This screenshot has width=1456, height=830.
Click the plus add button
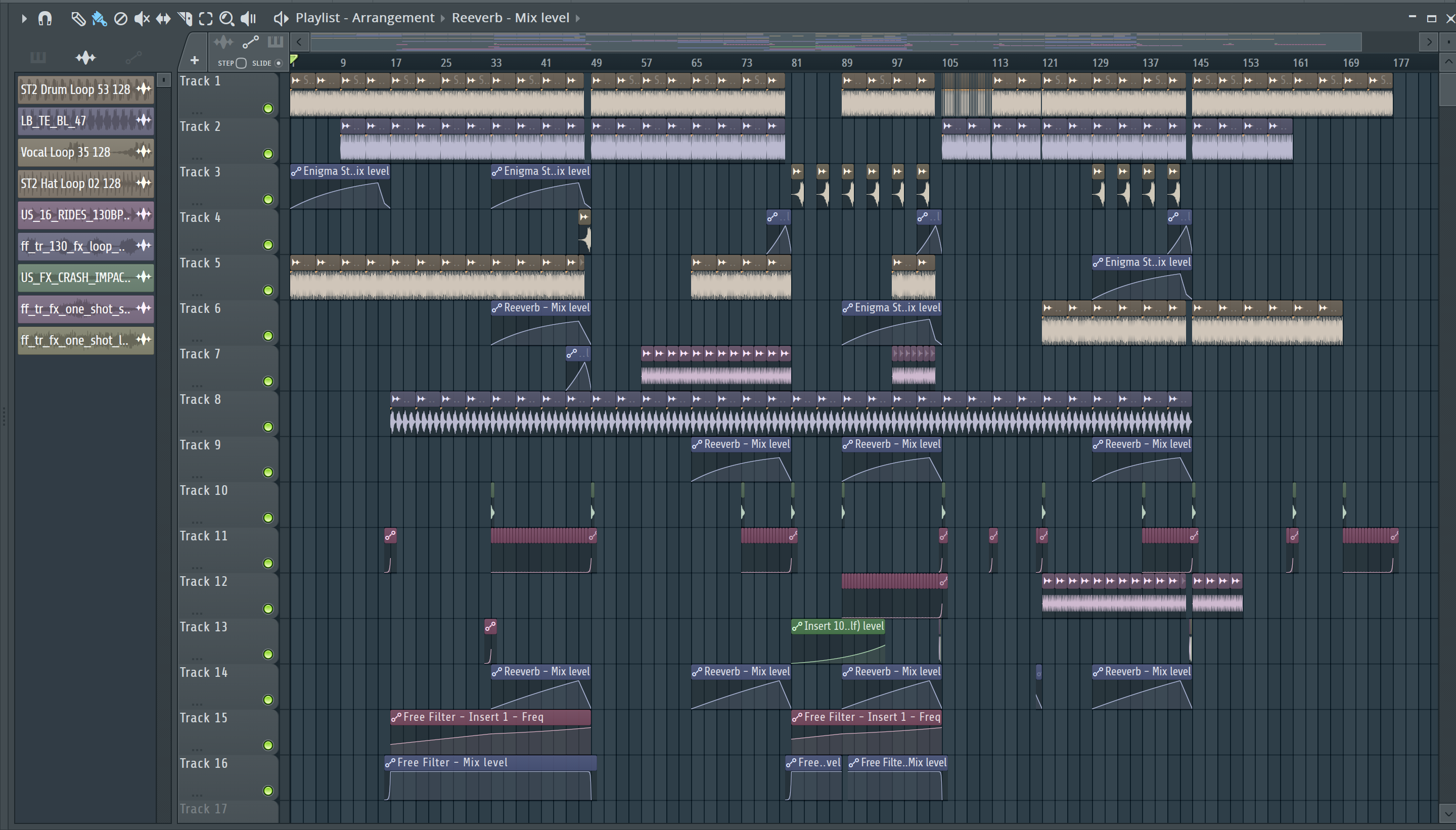pyautogui.click(x=195, y=60)
